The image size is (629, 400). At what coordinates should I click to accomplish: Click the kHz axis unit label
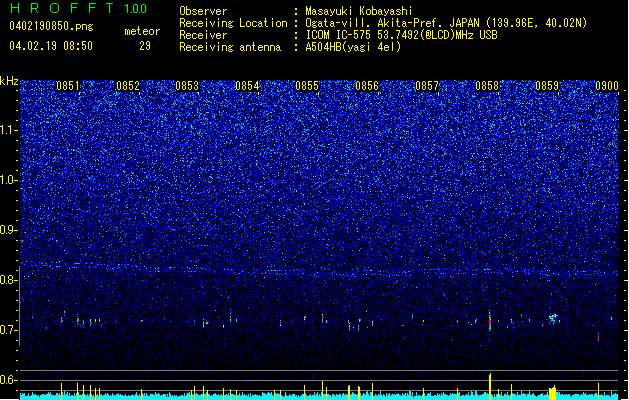(9, 81)
